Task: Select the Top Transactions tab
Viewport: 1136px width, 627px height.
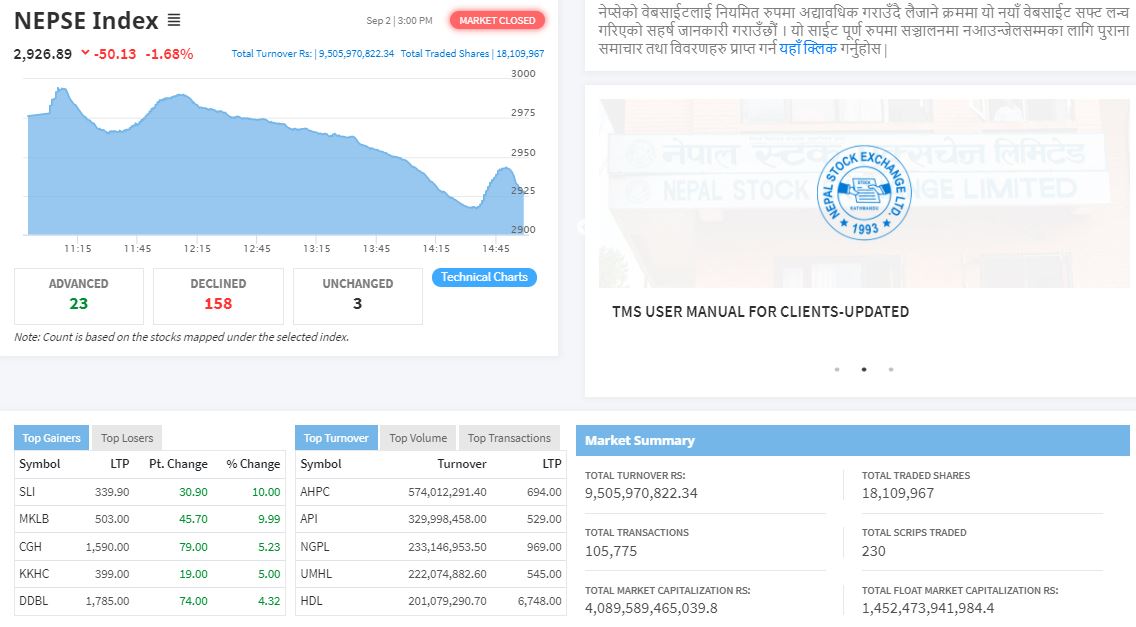Action: [509, 438]
